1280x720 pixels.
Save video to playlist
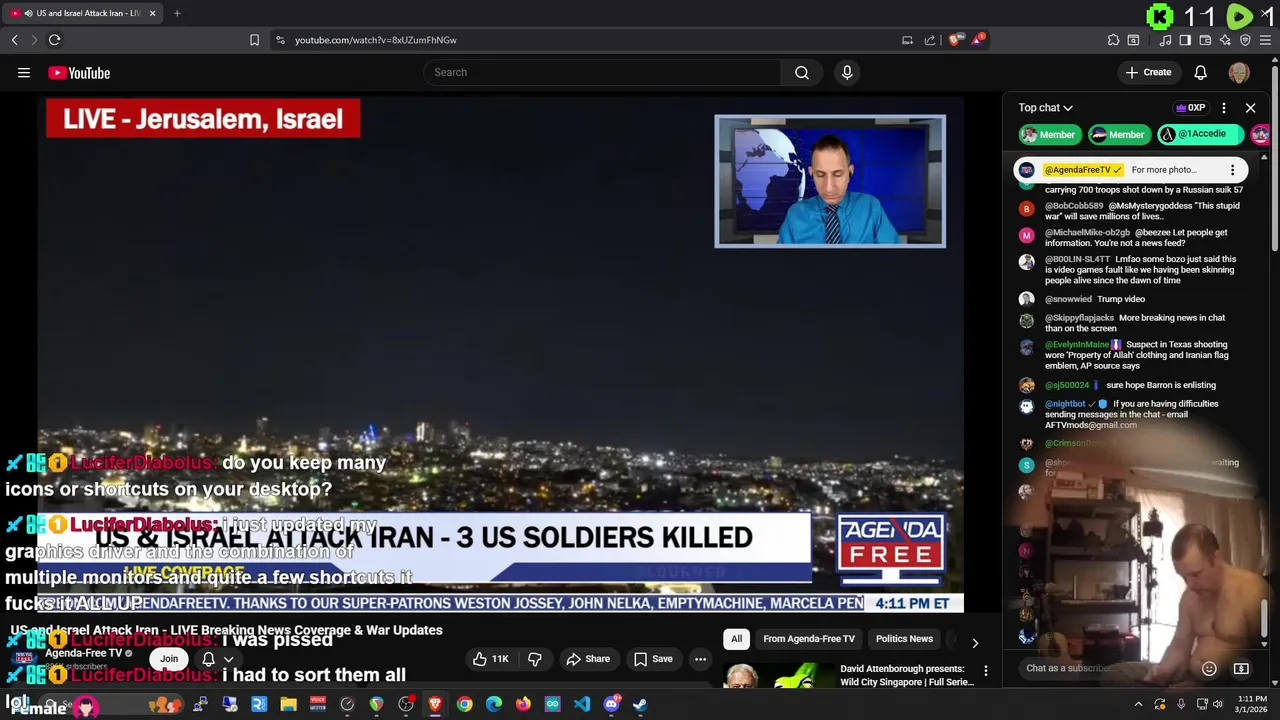(653, 659)
